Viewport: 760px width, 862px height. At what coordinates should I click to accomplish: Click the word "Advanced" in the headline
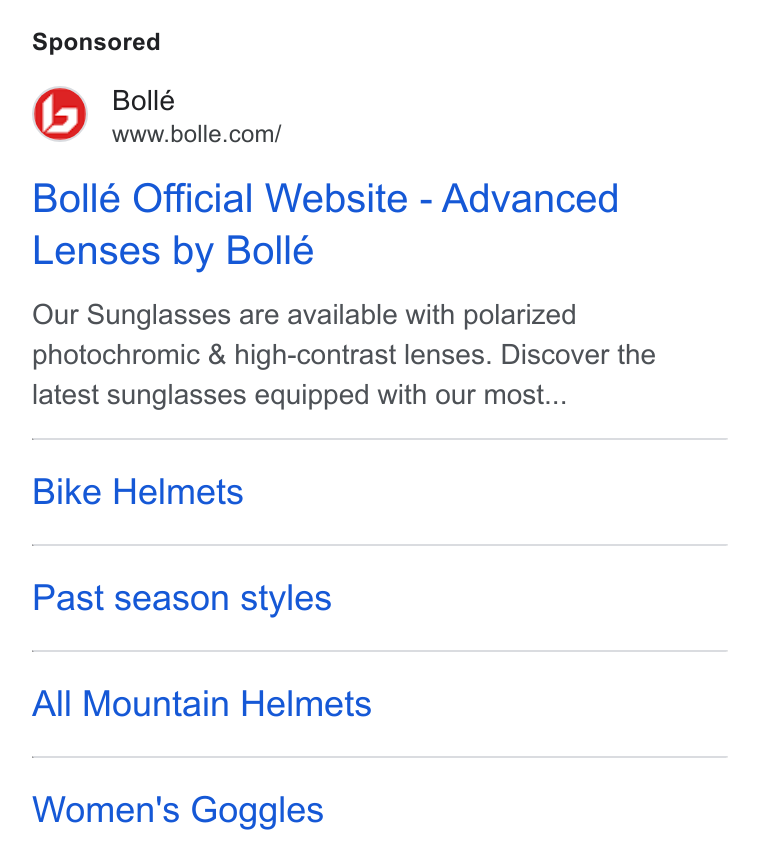[x=530, y=198]
